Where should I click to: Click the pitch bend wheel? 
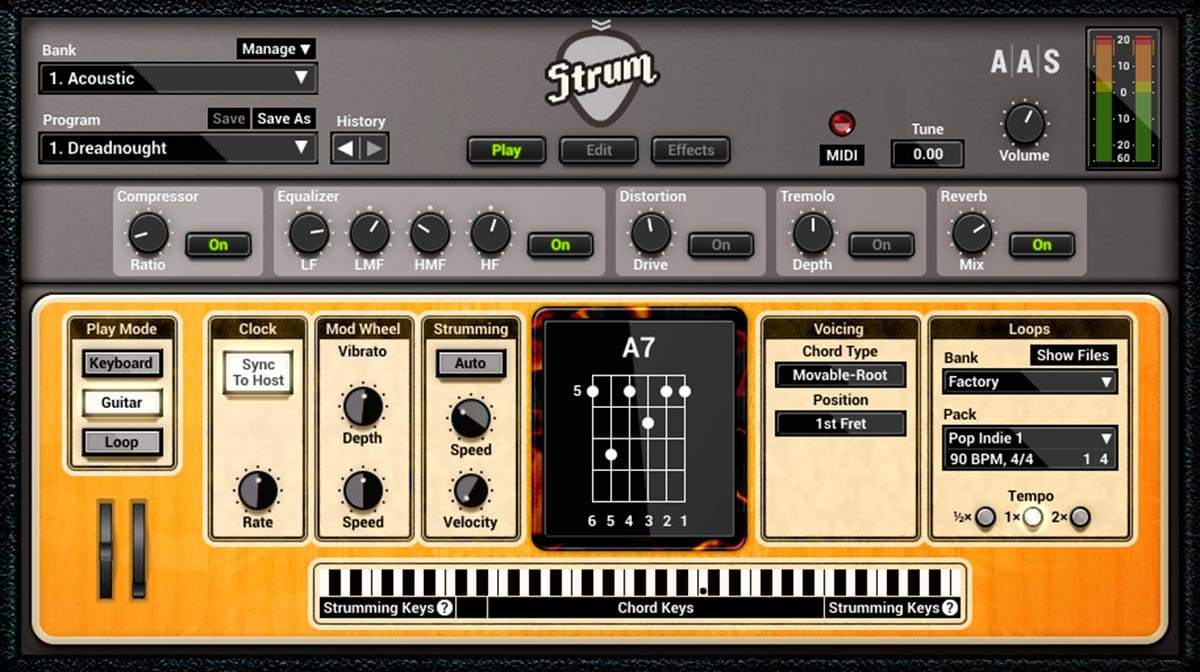click(105, 549)
